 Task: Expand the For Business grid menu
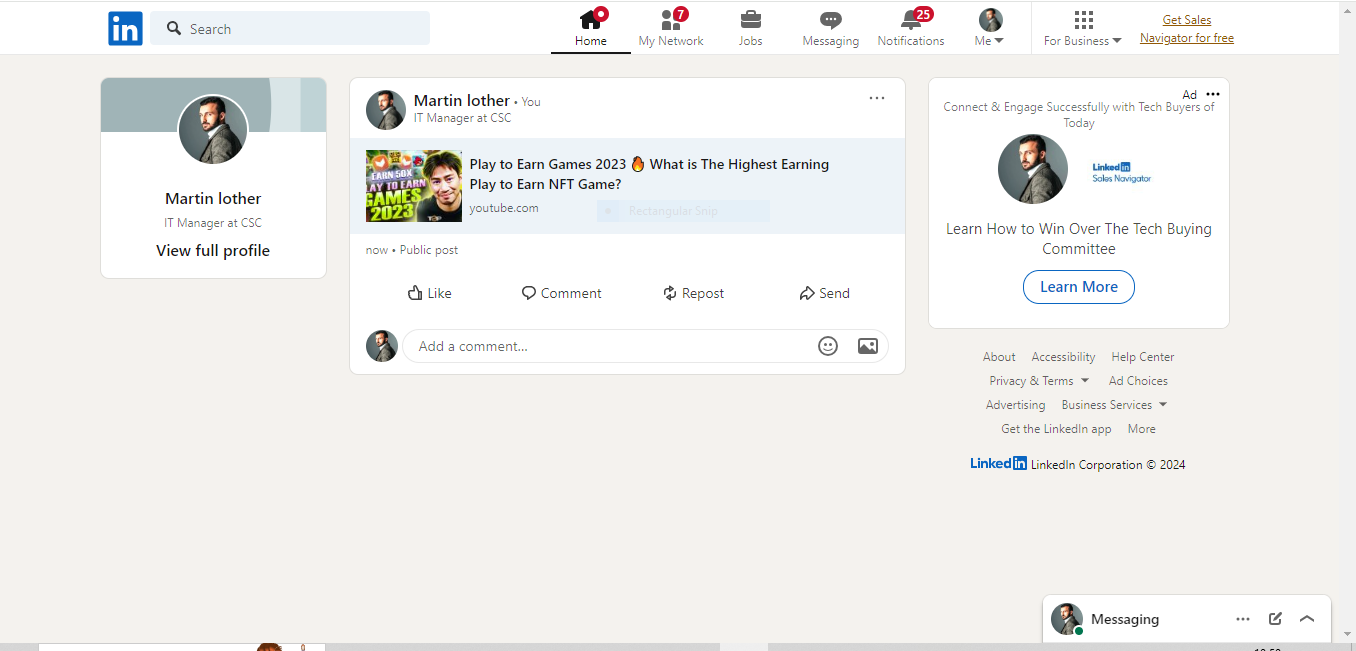click(1083, 28)
